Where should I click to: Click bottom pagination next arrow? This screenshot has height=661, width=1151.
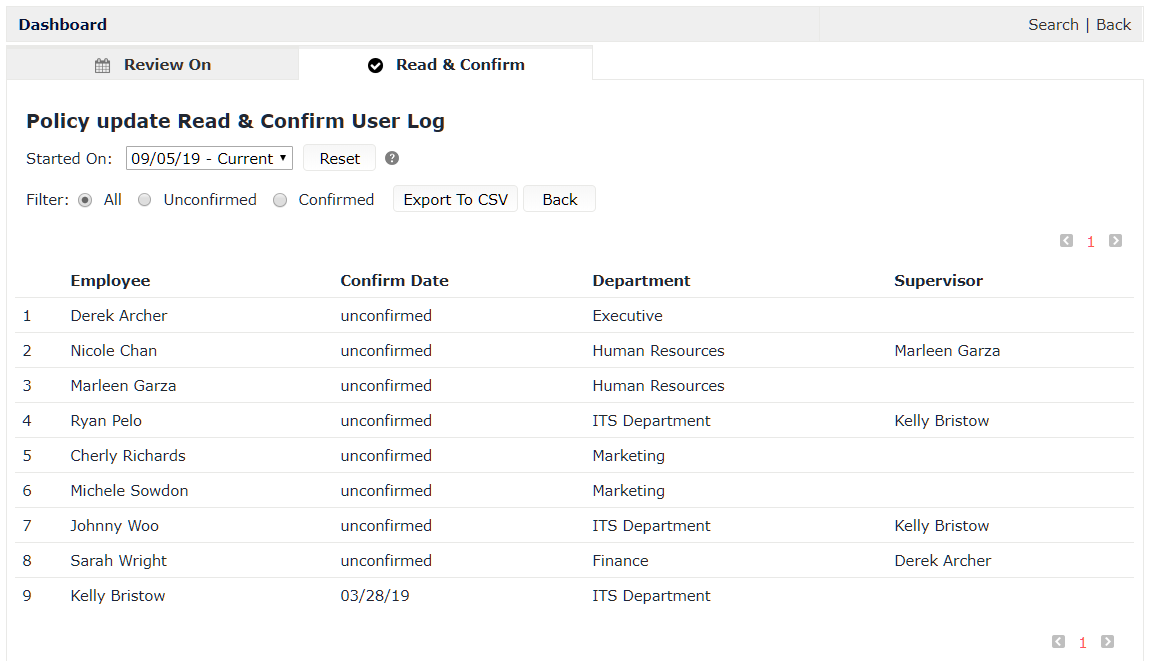tap(1108, 642)
